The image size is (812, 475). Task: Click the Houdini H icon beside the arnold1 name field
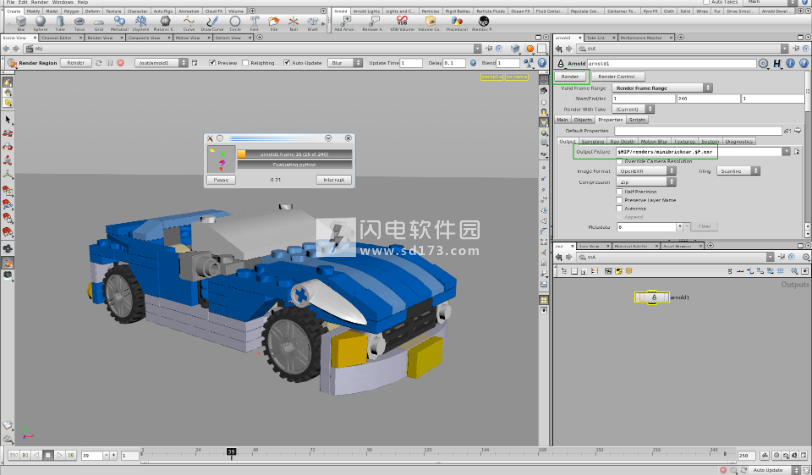777,63
